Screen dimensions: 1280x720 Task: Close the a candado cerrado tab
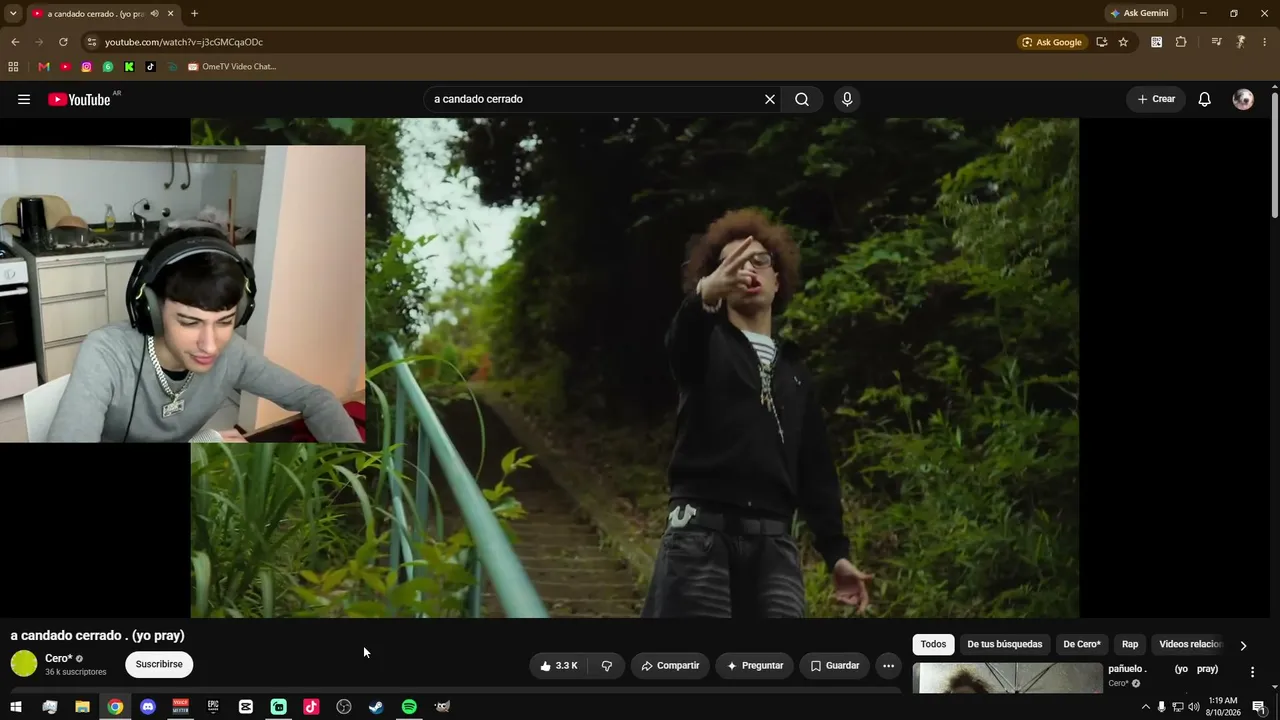point(171,14)
